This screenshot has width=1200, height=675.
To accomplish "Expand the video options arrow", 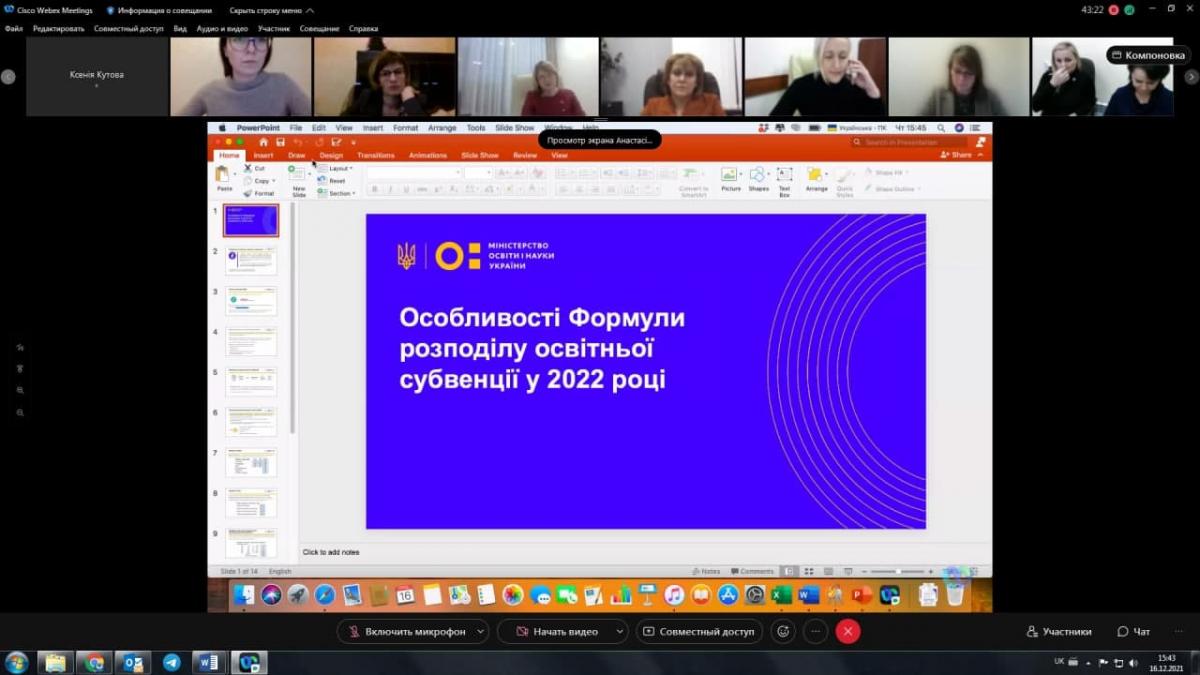I will (620, 632).
